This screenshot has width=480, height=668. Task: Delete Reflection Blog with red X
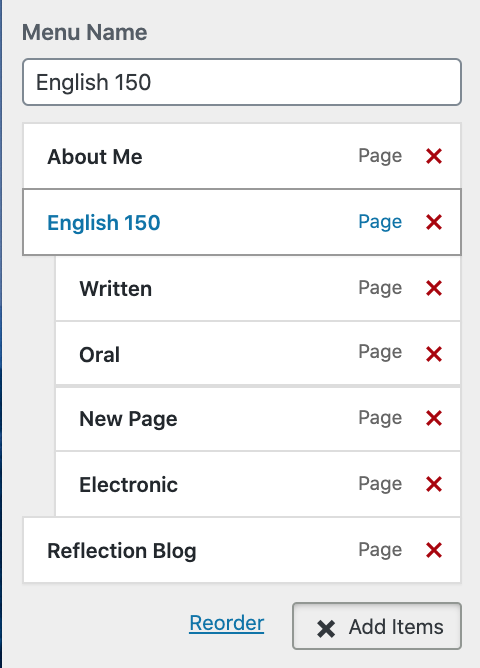pos(434,550)
